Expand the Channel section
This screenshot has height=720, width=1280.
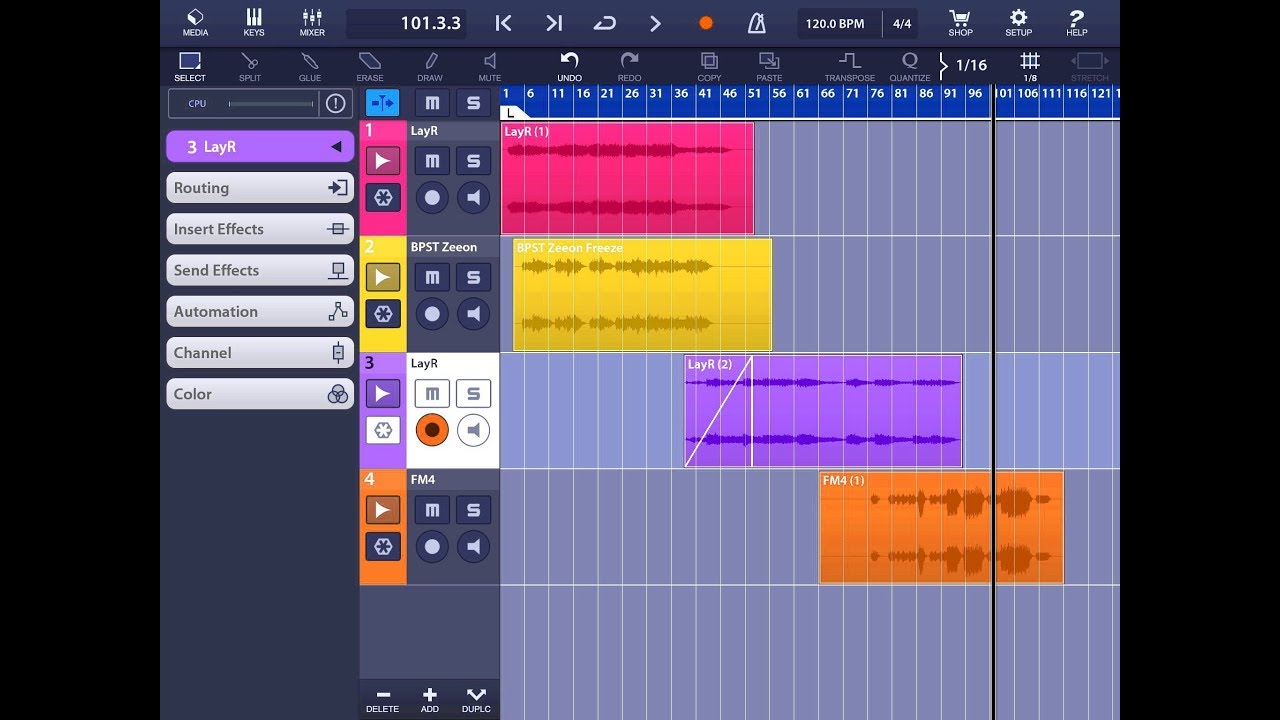pos(260,353)
